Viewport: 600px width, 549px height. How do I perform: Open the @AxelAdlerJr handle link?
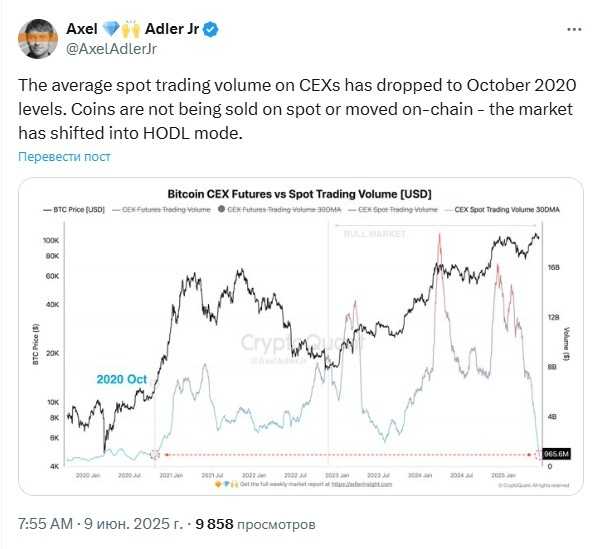(111, 49)
